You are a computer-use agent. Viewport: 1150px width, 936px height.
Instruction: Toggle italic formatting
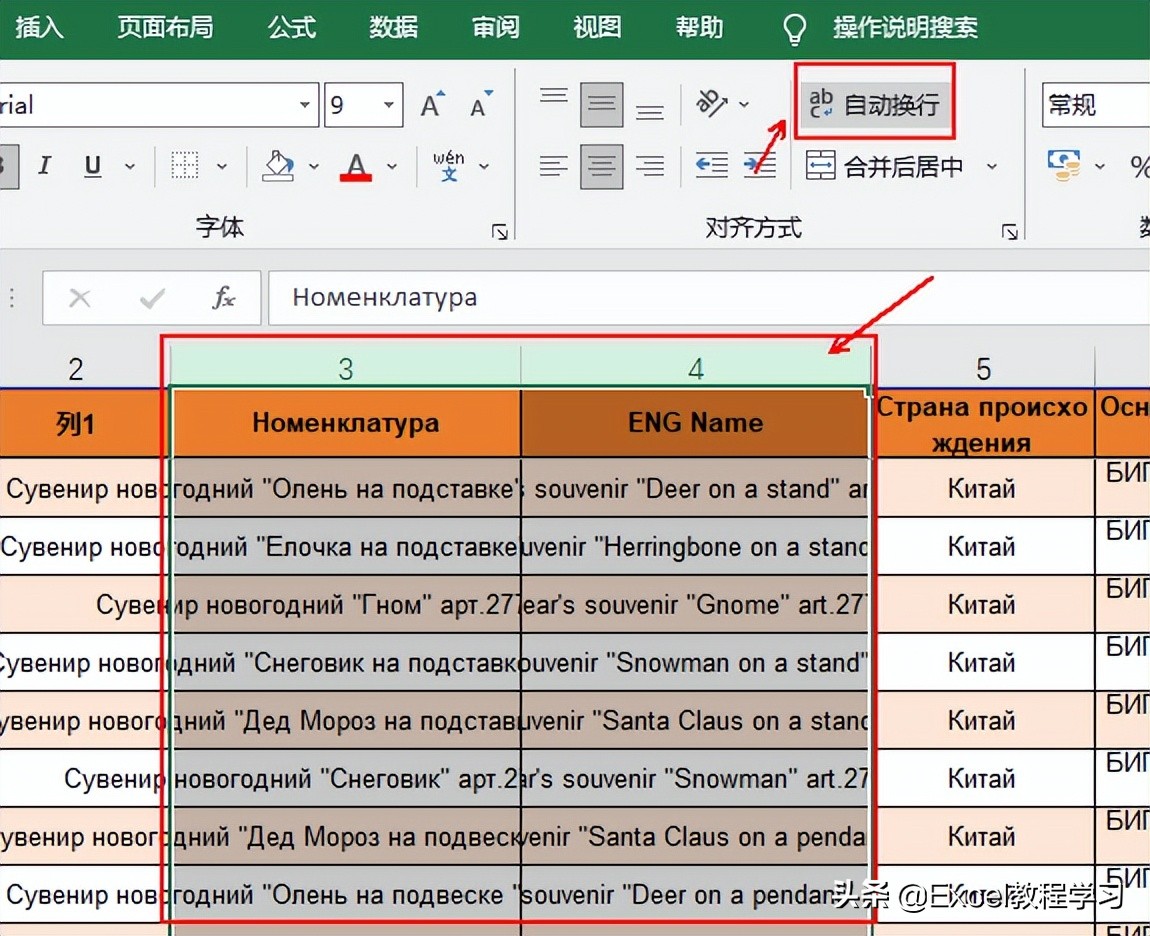pyautogui.click(x=45, y=166)
